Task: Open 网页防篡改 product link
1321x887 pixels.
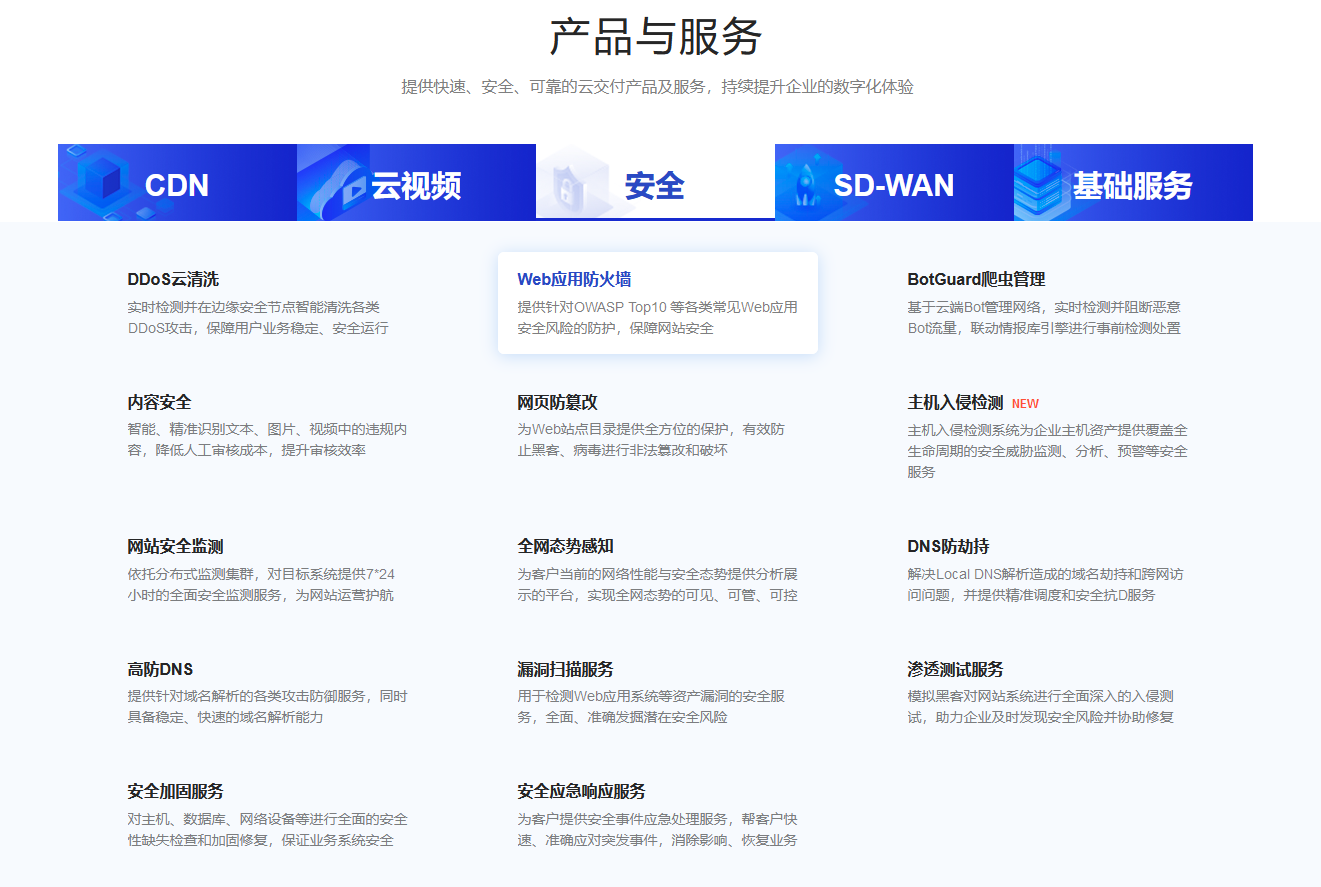Action: tap(557, 402)
